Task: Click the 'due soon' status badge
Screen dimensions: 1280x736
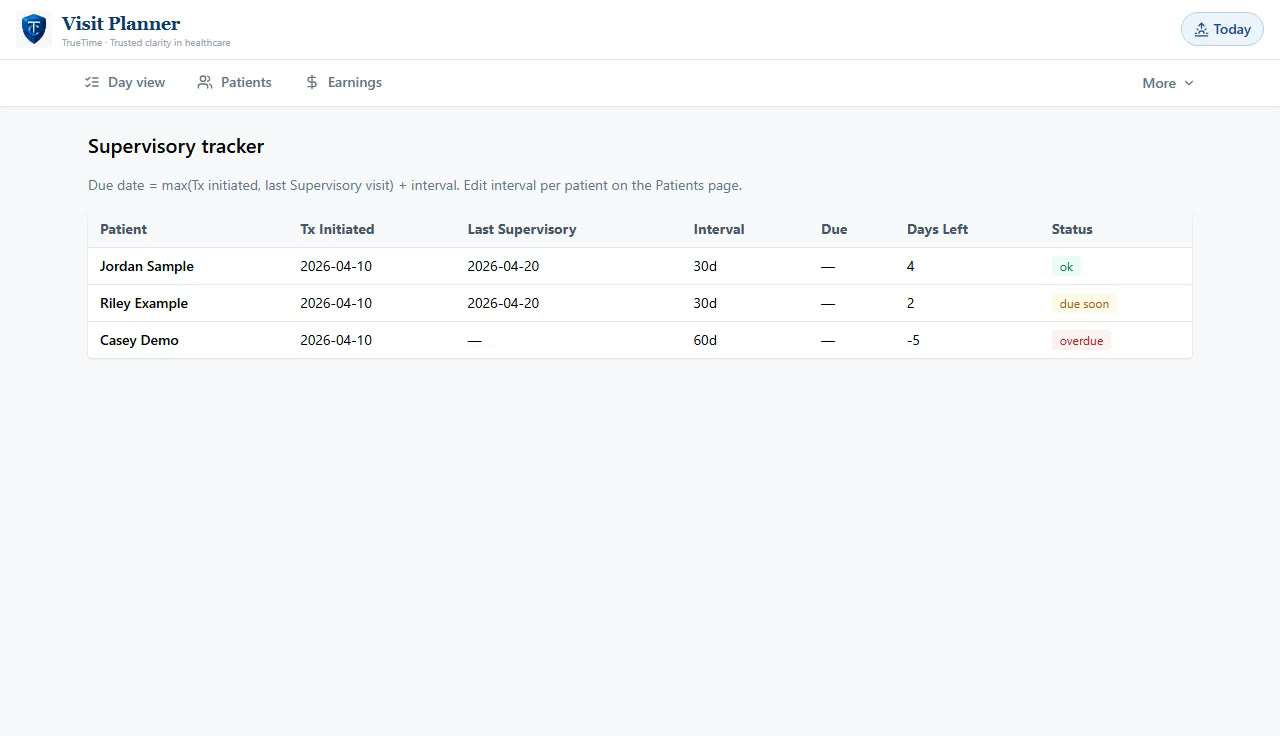Action: click(1084, 304)
